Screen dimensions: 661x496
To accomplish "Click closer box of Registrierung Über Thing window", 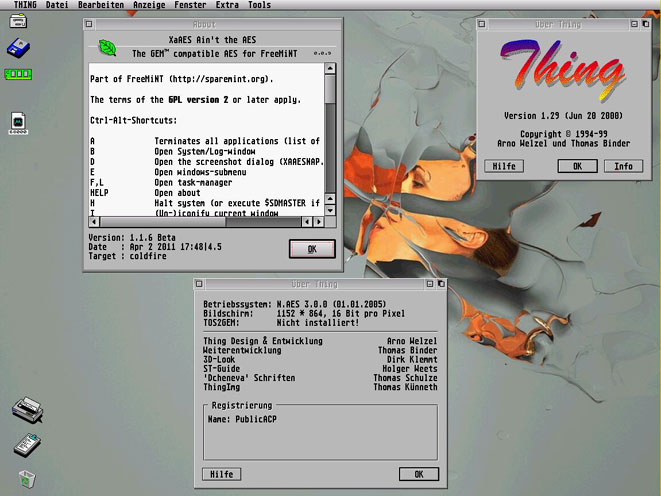I will pos(199,284).
